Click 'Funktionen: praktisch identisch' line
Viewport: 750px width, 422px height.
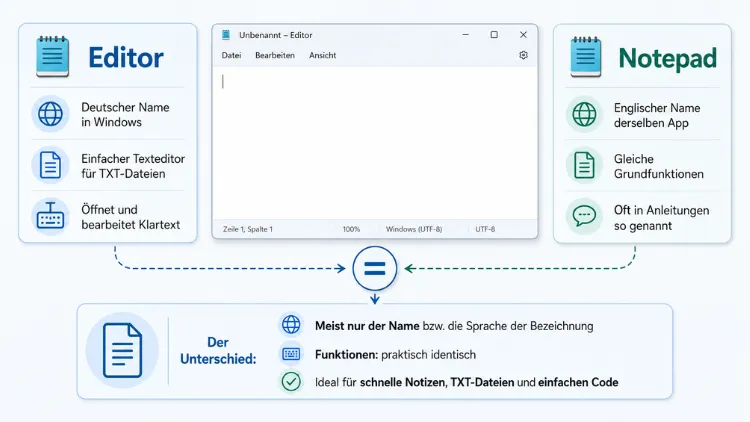tap(395, 355)
